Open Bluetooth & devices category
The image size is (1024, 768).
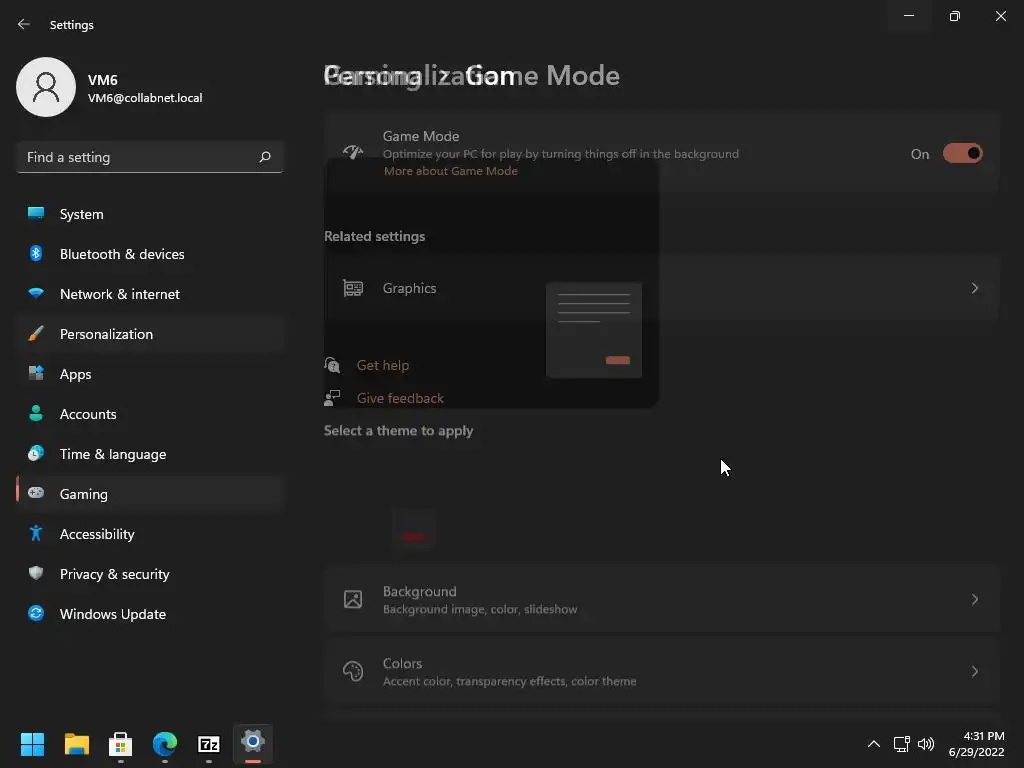tap(150, 254)
